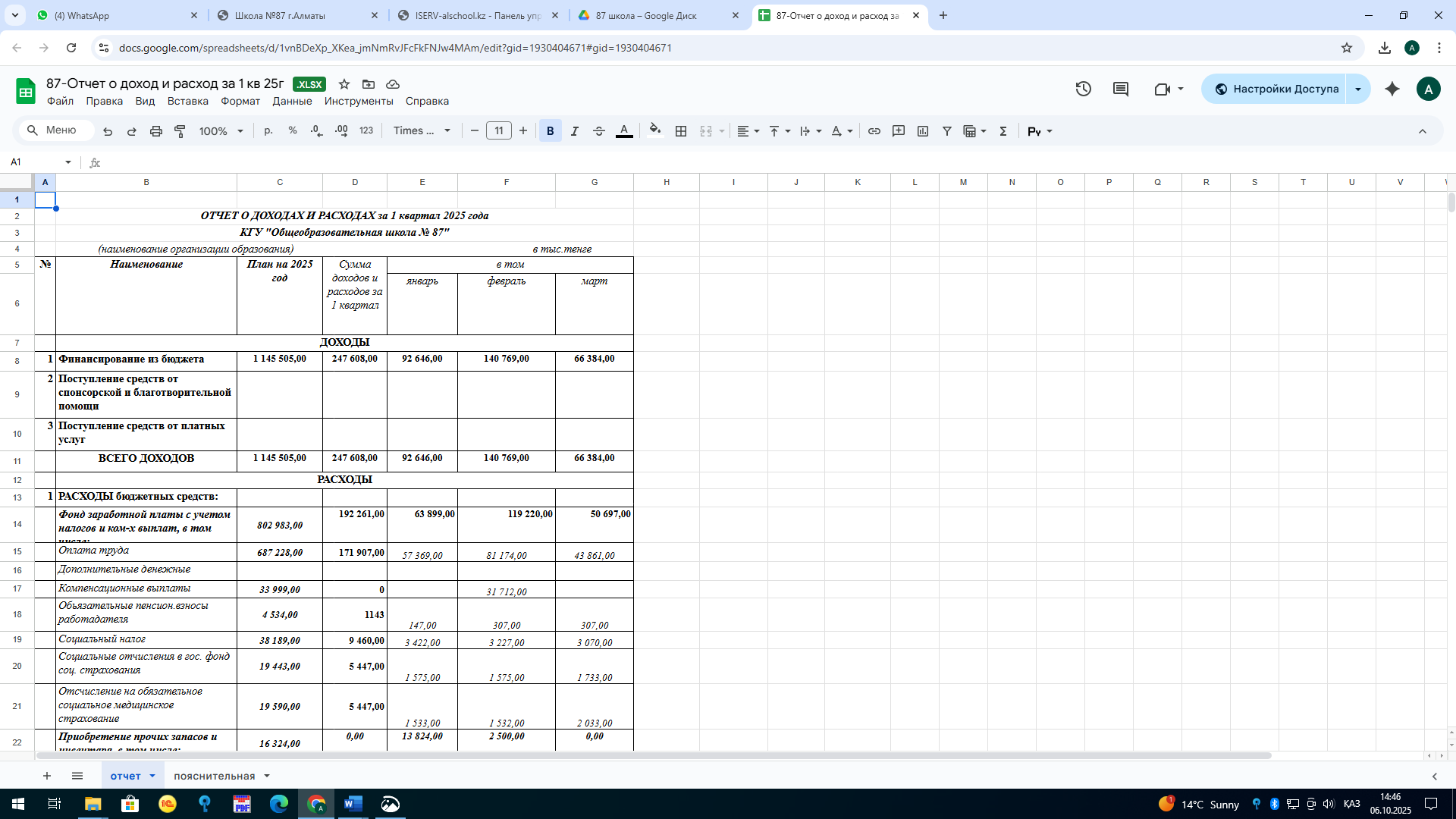Expand the filter views dropdown

984,131
